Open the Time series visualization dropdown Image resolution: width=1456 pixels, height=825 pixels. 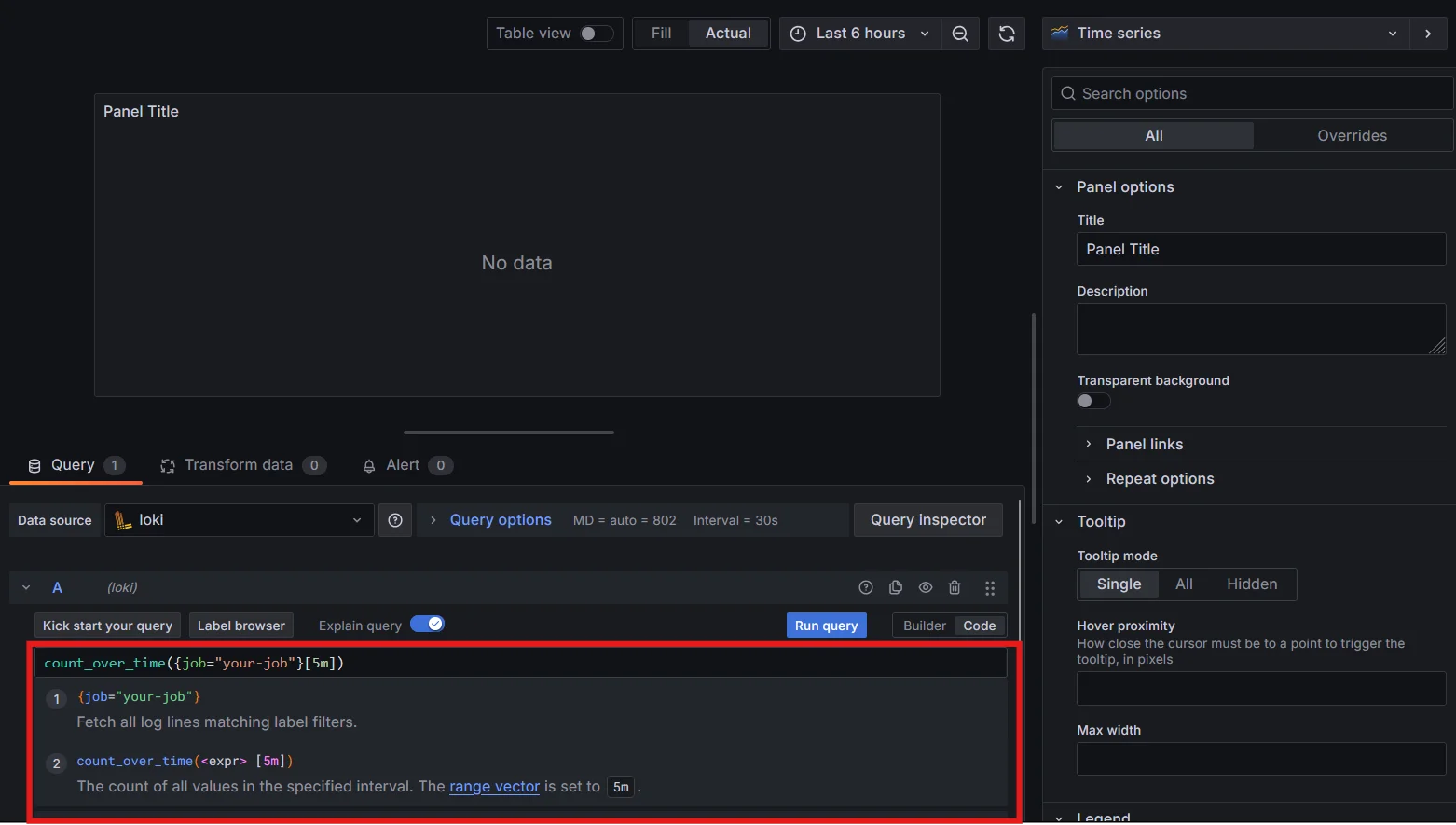1225,34
